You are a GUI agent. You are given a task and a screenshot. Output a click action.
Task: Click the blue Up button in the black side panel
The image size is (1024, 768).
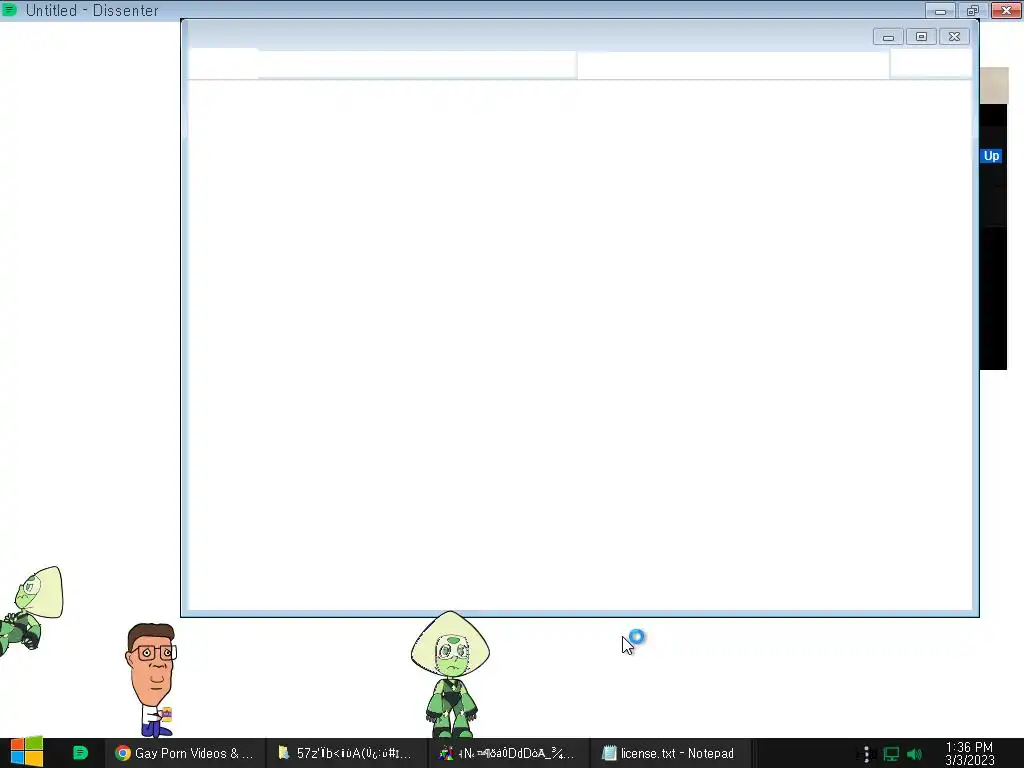[991, 155]
